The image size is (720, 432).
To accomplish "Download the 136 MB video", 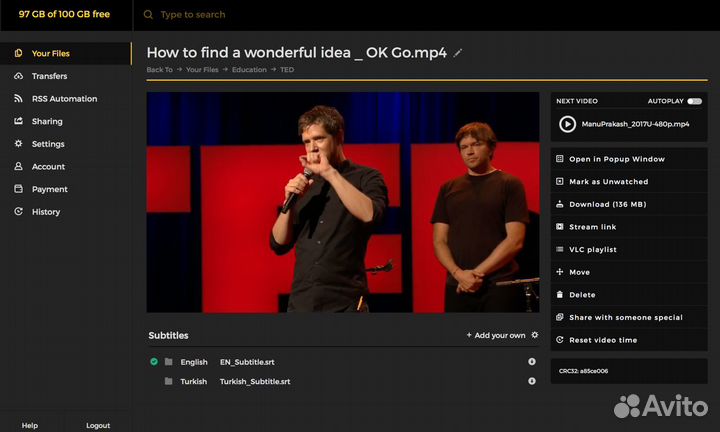I will 607,204.
